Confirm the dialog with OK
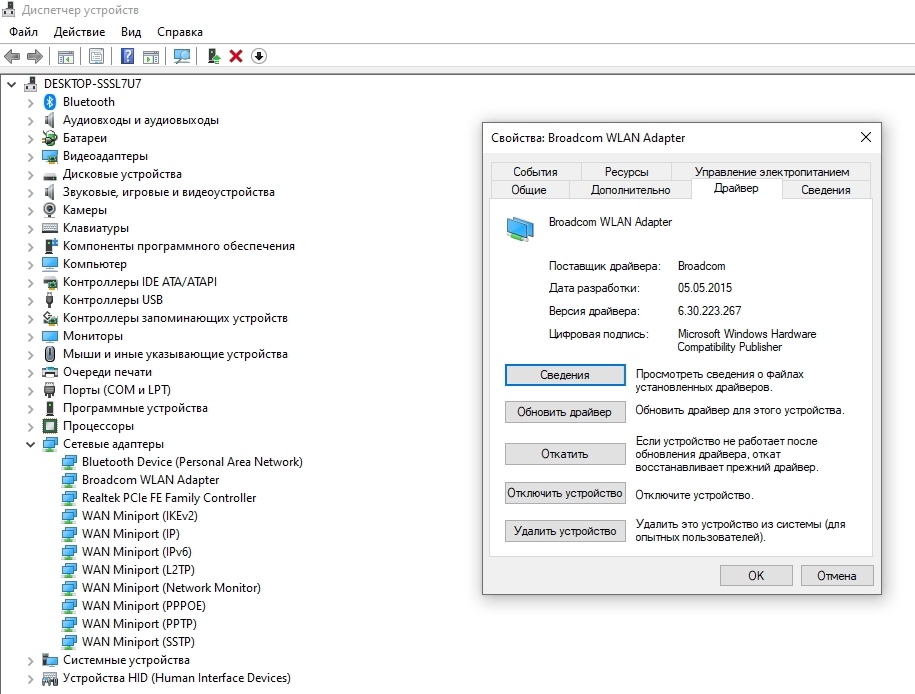 (x=756, y=576)
